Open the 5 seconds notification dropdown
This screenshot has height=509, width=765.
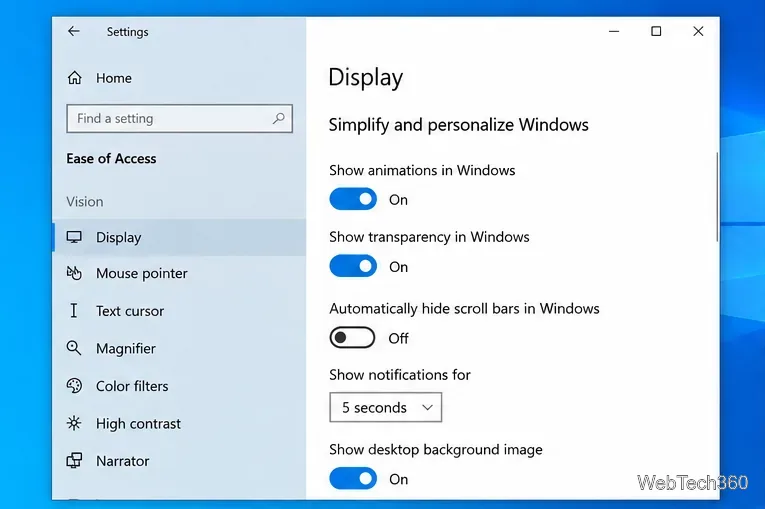coord(385,407)
